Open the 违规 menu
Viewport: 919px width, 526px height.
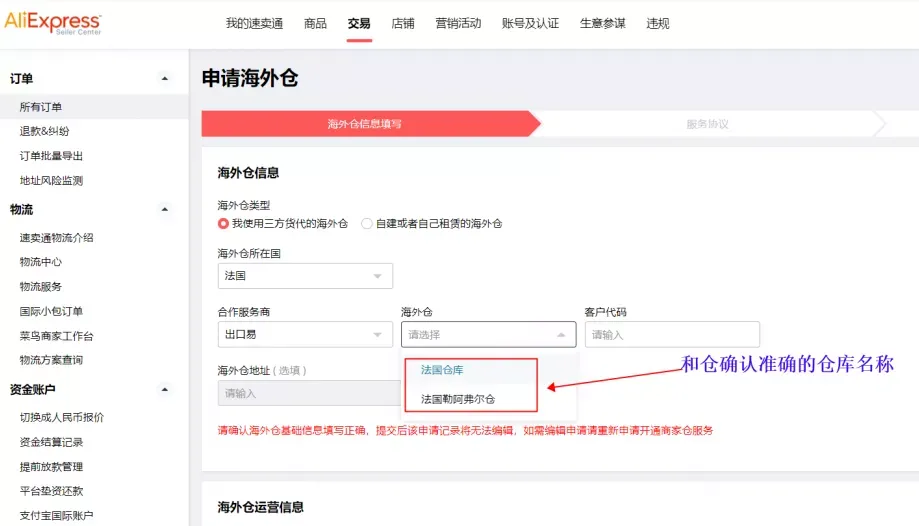[658, 23]
